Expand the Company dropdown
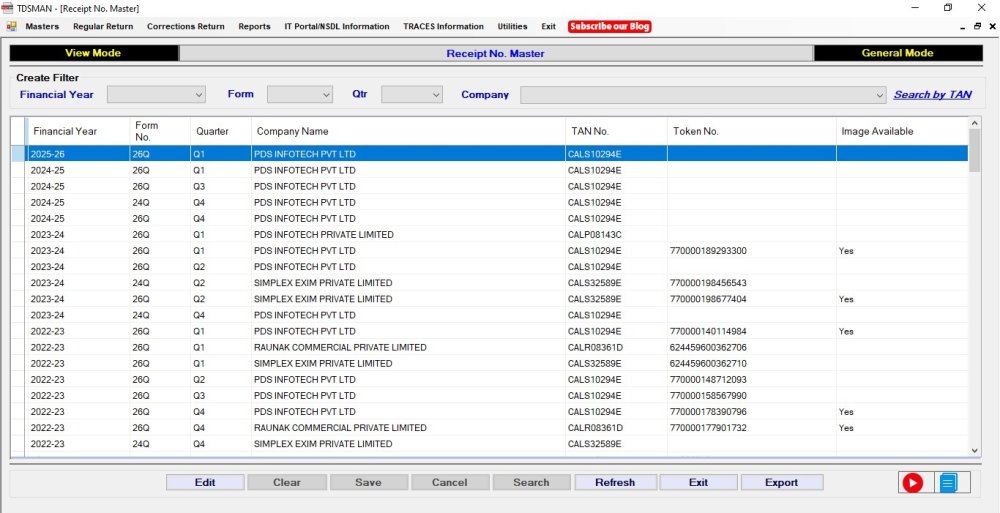1000x513 pixels. click(879, 95)
